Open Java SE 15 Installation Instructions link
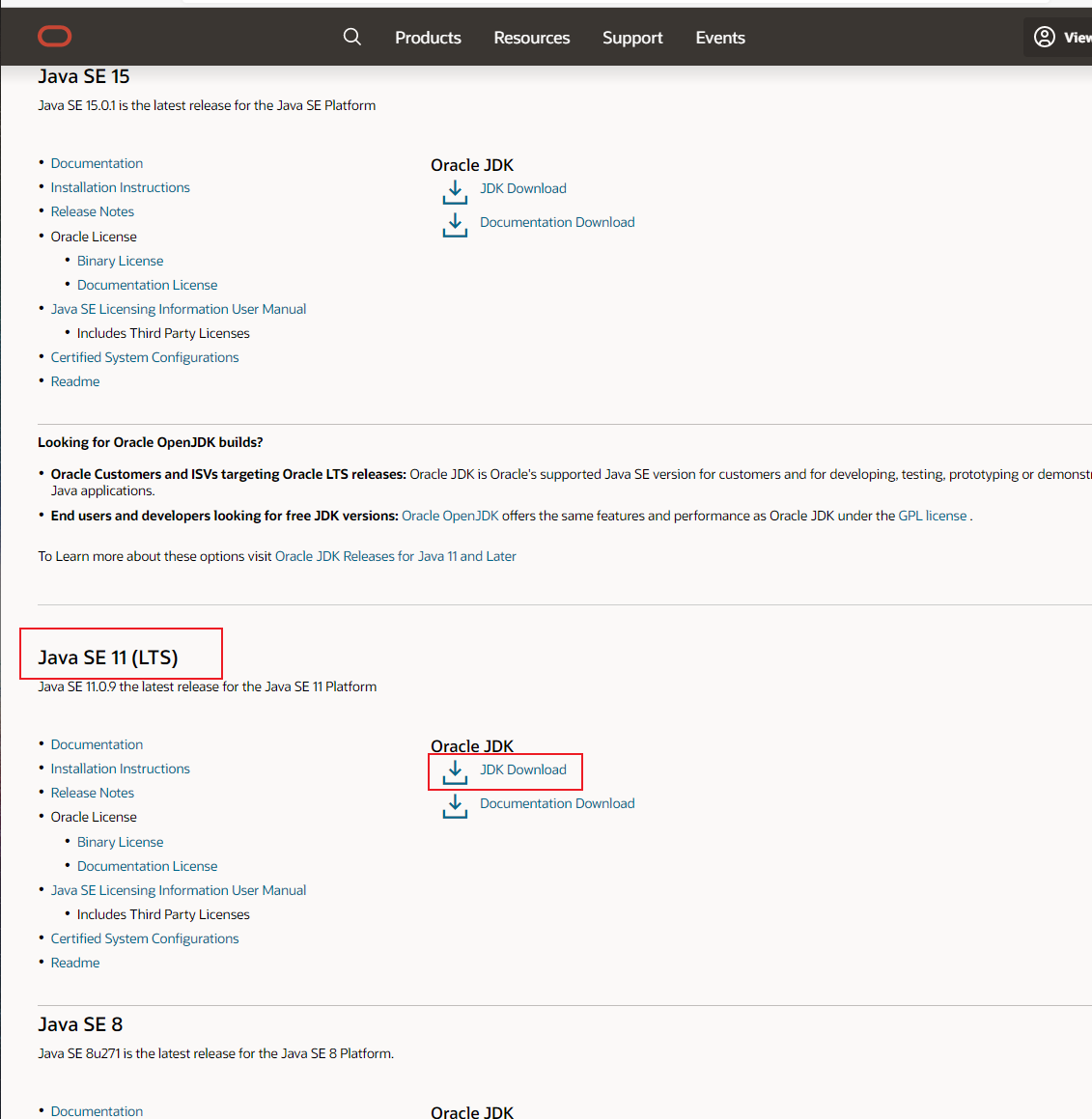This screenshot has width=1092, height=1119. (121, 187)
